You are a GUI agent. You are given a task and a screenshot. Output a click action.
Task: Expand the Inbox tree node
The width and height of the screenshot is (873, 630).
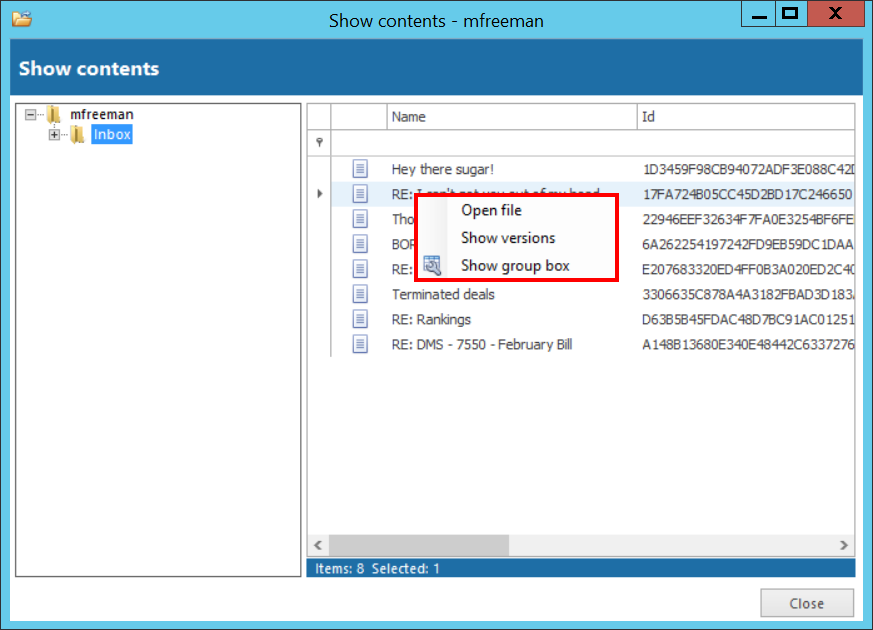[54, 134]
